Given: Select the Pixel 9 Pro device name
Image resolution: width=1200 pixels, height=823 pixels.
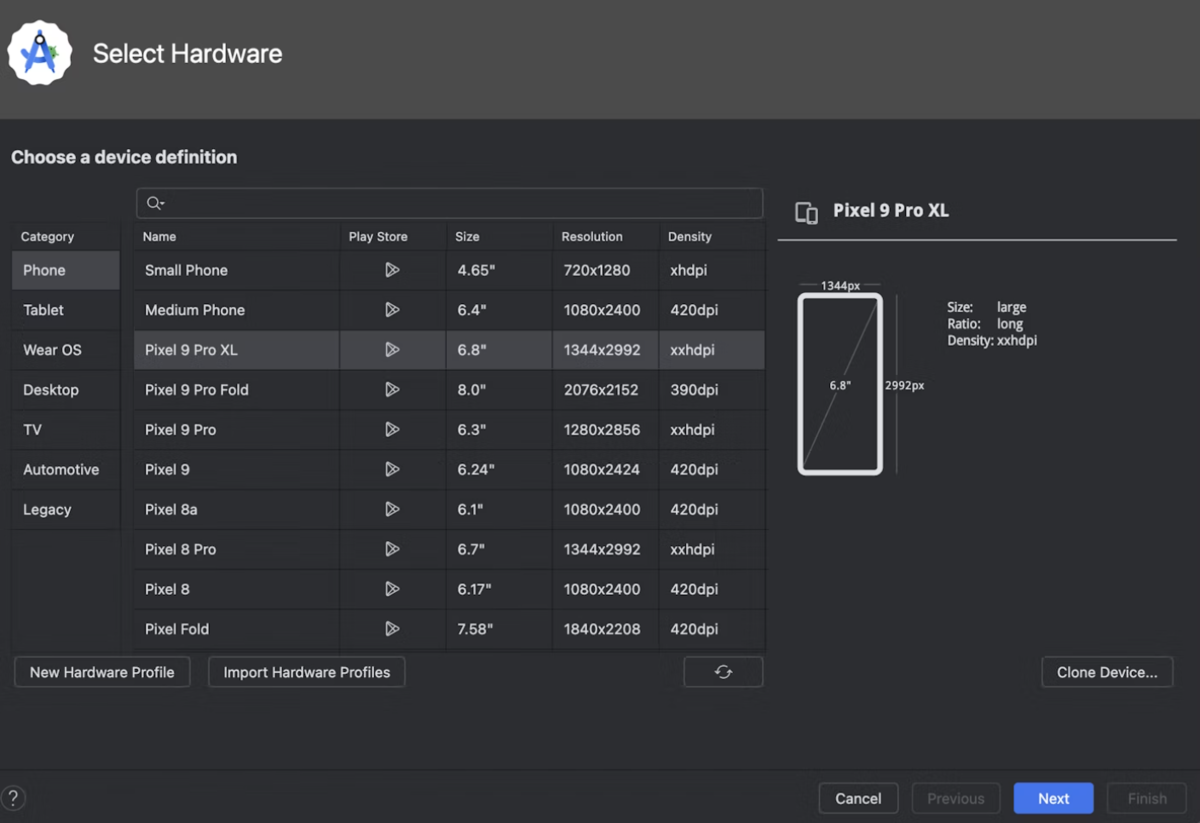Looking at the screenshot, I should pos(180,430).
